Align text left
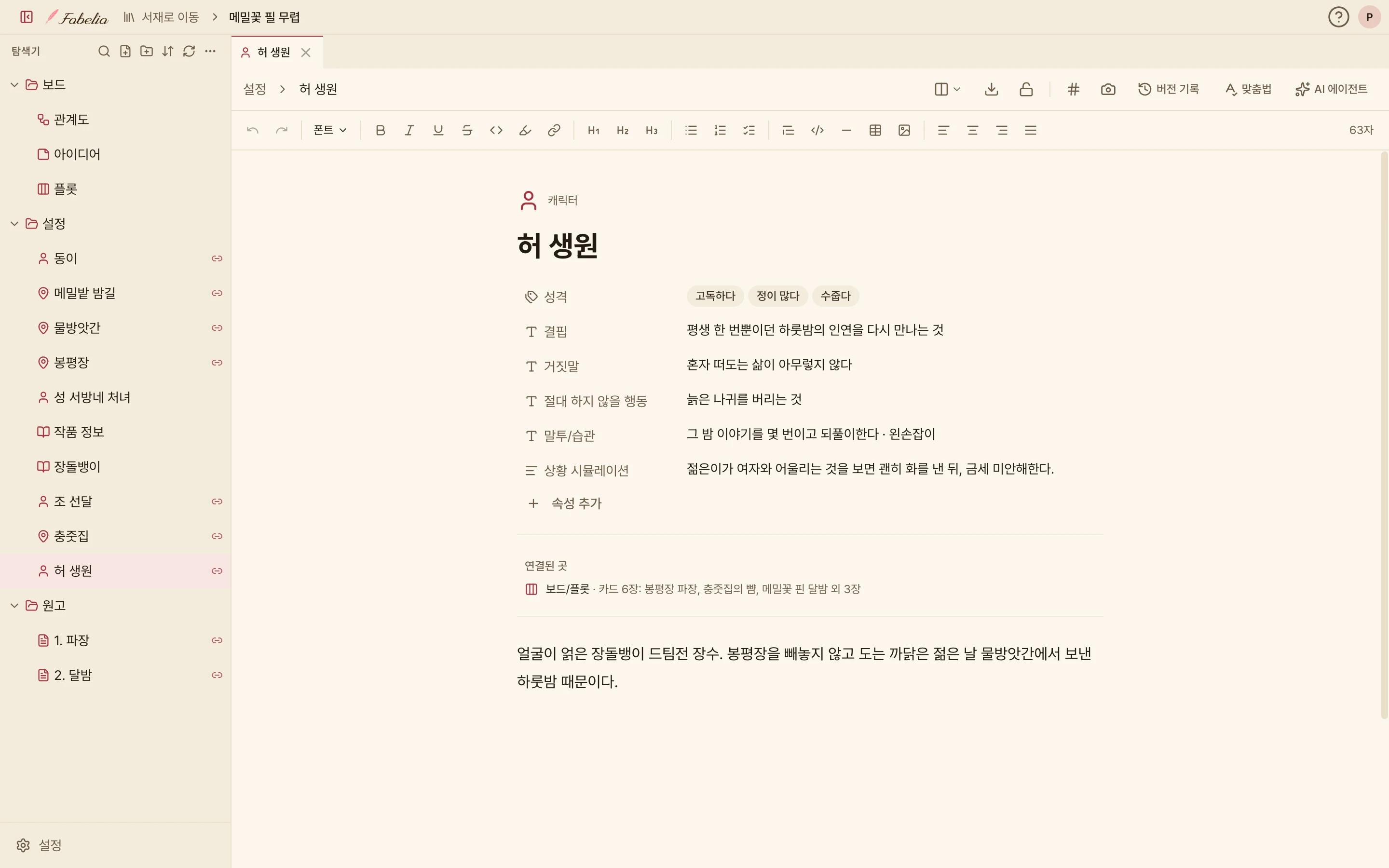The width and height of the screenshot is (1389, 868). 943,130
